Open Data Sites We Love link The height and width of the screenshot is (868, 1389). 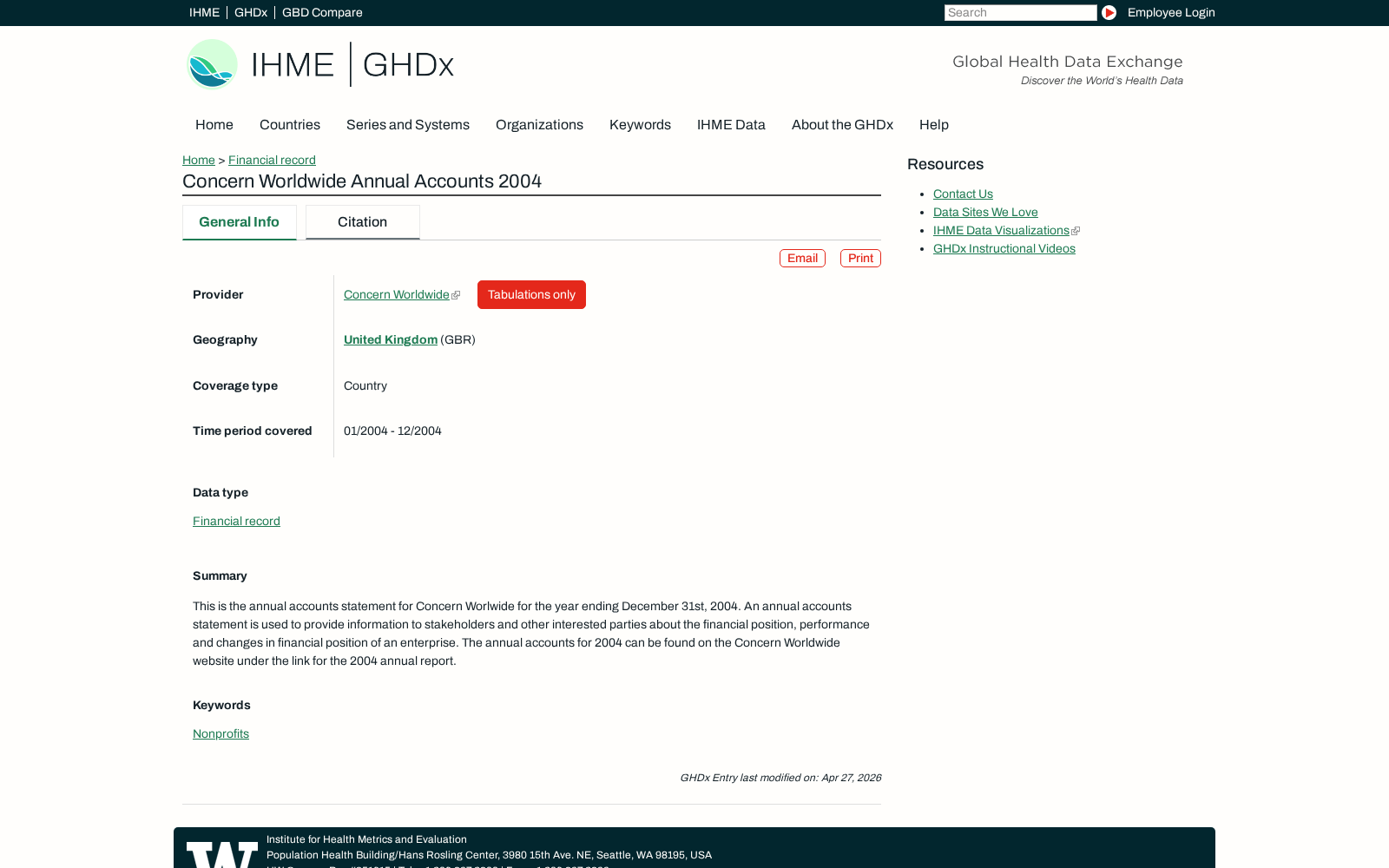pos(985,212)
